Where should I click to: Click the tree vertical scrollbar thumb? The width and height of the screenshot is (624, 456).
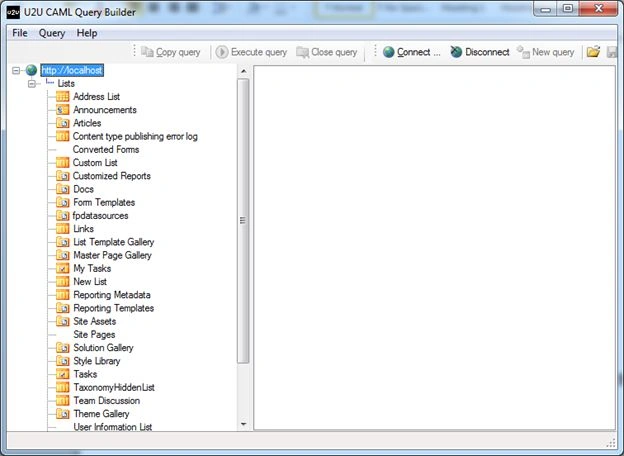[x=243, y=220]
